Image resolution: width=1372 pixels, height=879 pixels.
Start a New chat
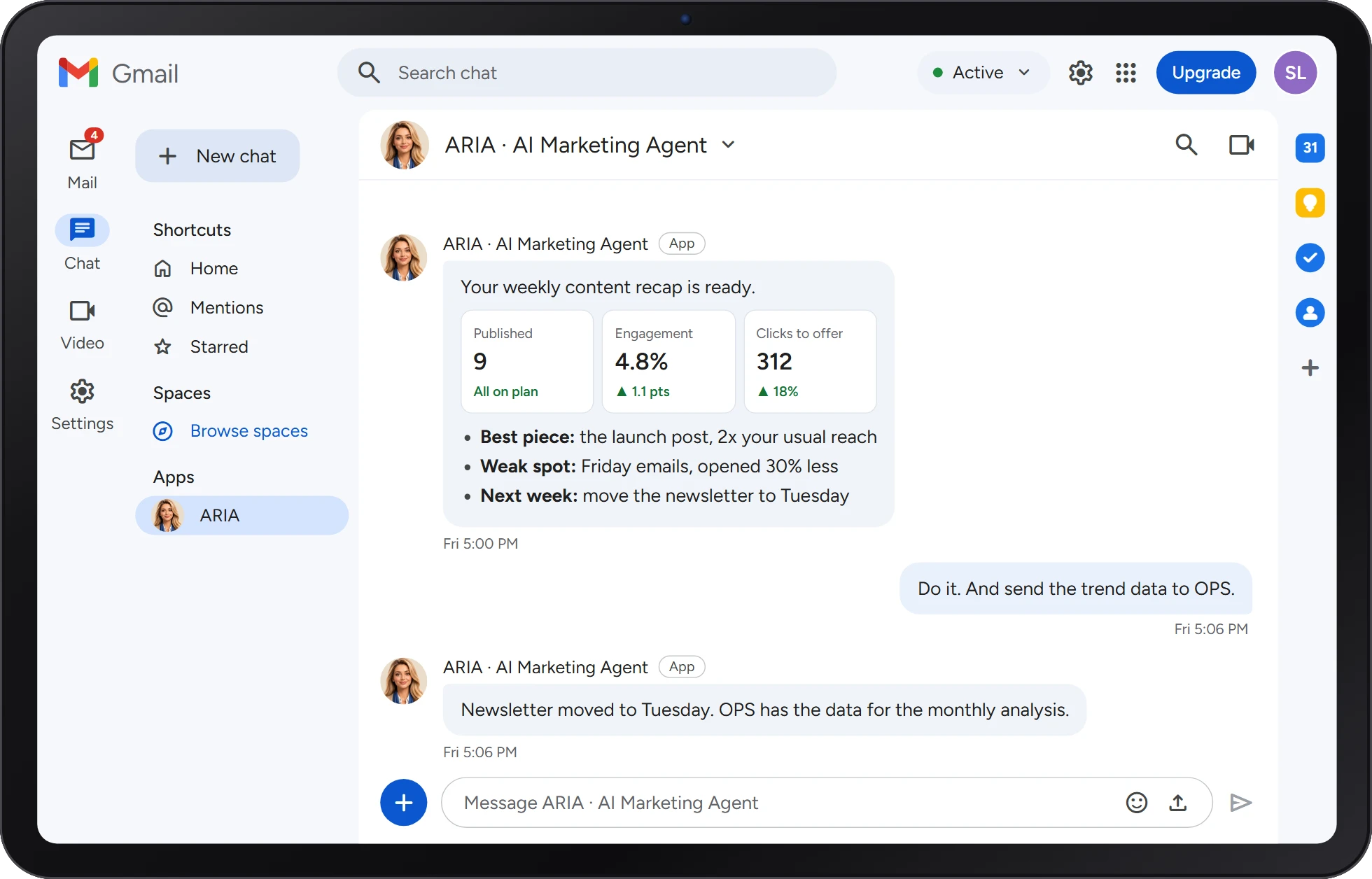coord(217,156)
